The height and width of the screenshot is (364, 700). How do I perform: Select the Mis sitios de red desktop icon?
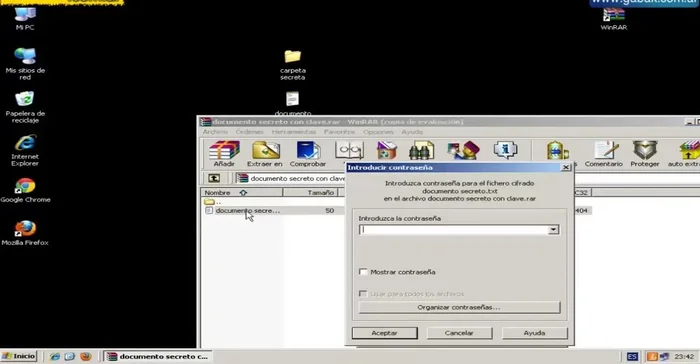25,64
